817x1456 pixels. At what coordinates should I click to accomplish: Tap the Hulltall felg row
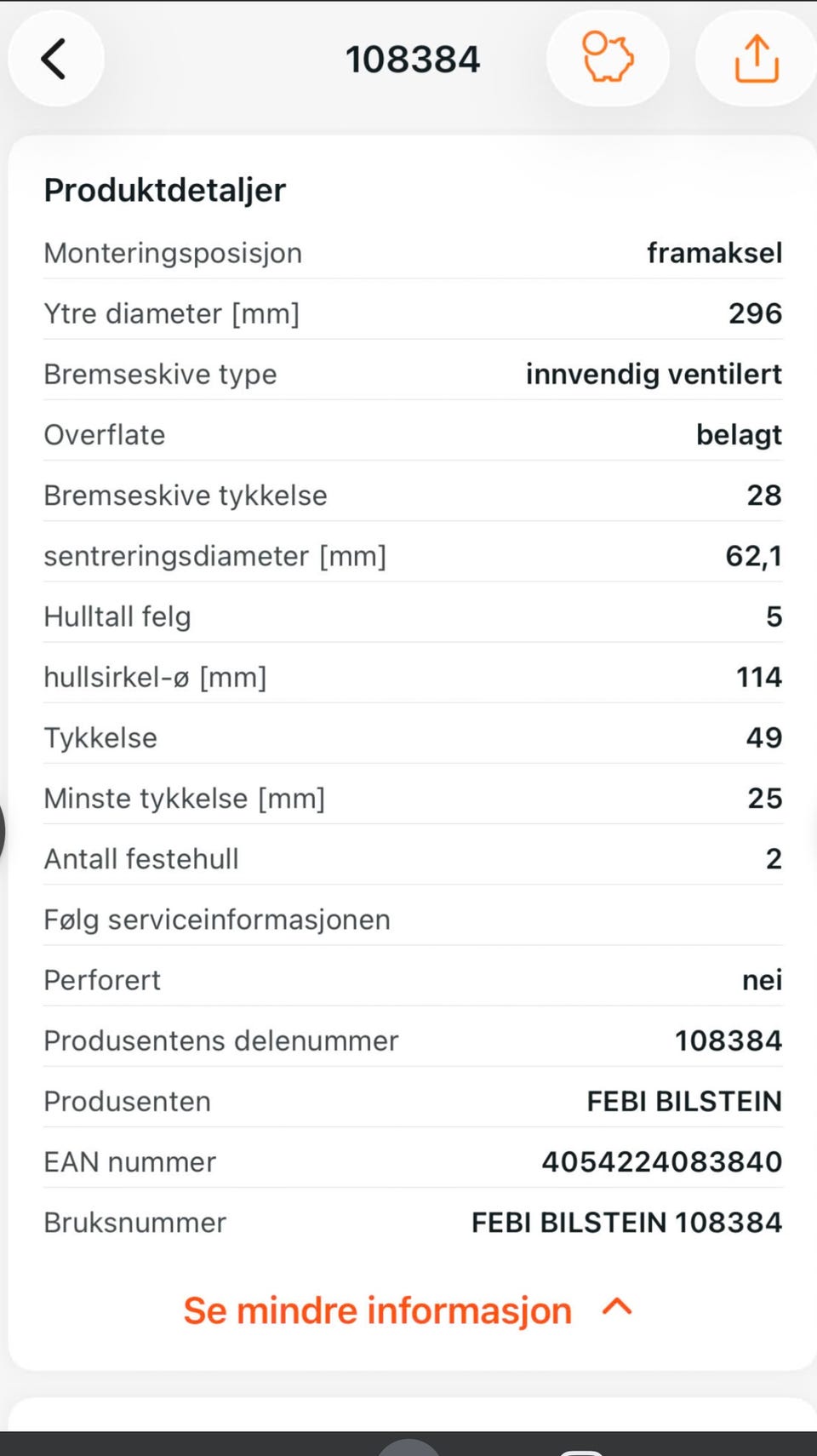click(x=413, y=616)
